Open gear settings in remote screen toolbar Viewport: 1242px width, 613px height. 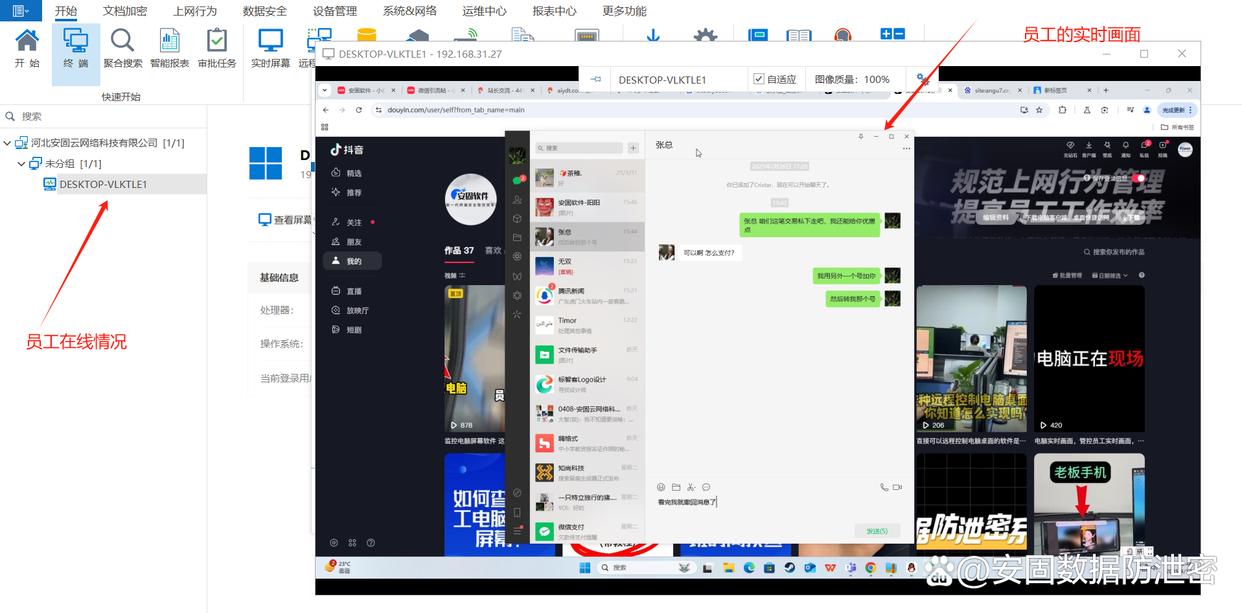coord(922,79)
